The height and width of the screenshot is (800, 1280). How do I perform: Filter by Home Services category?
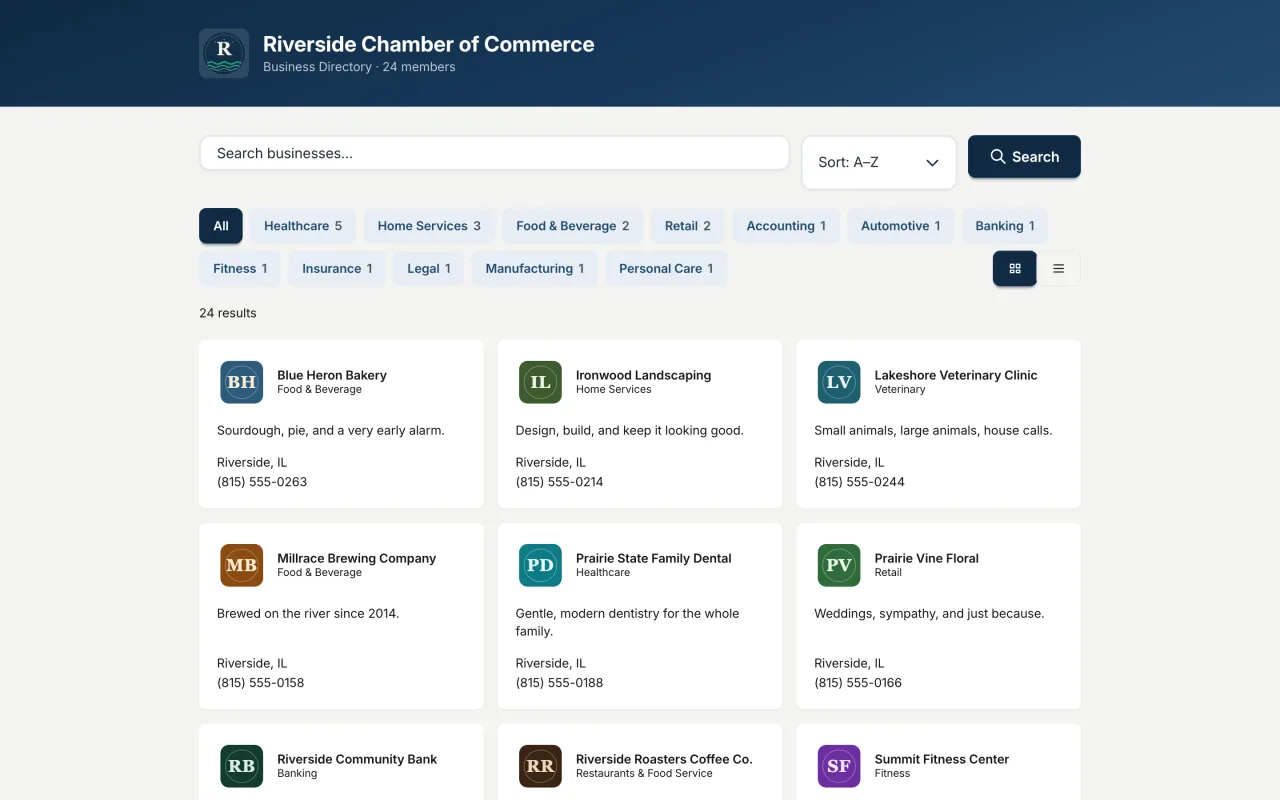pos(429,226)
